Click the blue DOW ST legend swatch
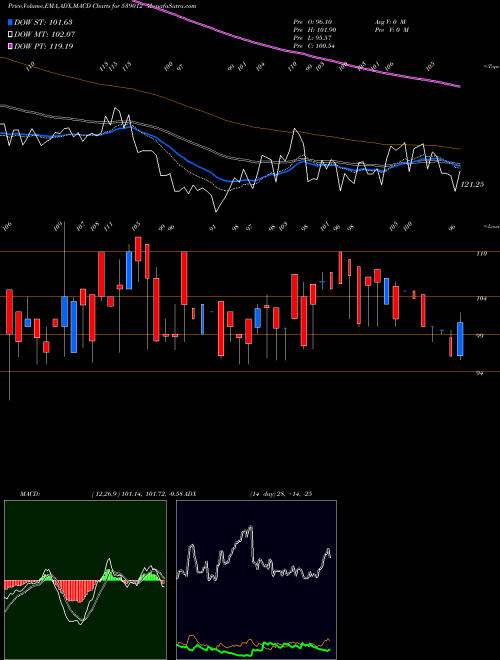This screenshot has height=660, width=500. (x=10, y=23)
